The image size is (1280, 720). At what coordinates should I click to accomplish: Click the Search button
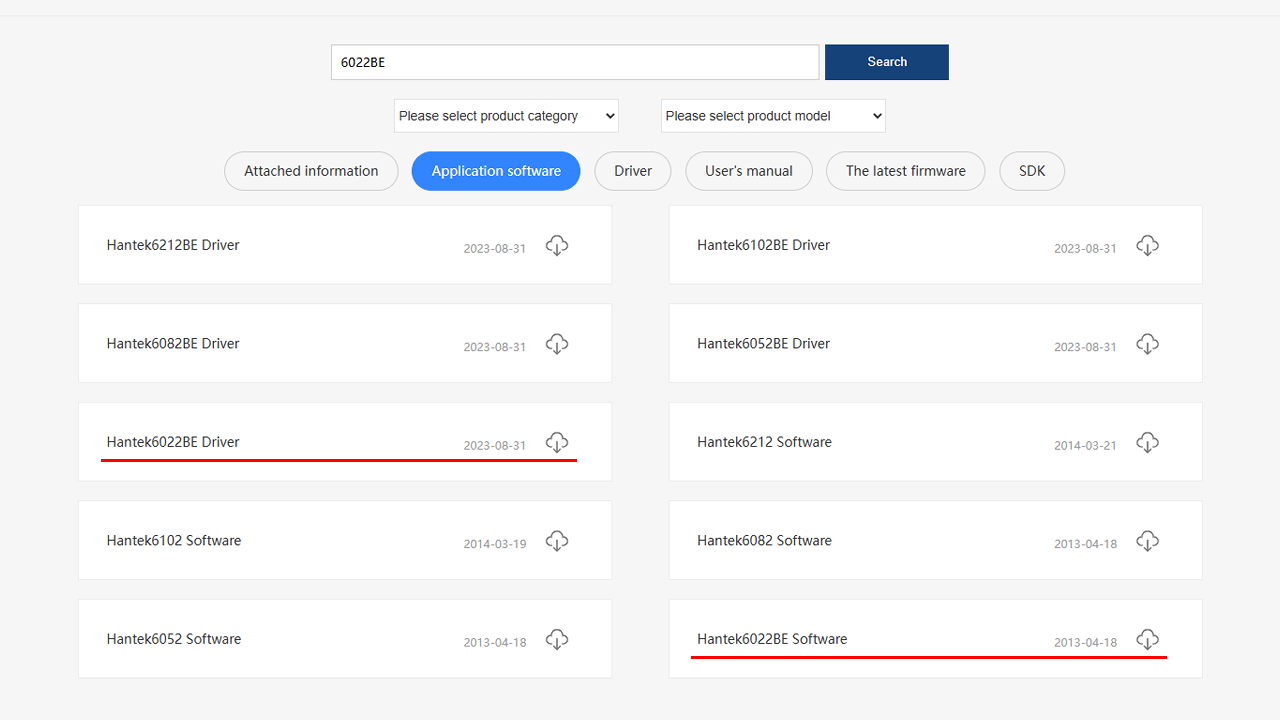click(x=887, y=62)
